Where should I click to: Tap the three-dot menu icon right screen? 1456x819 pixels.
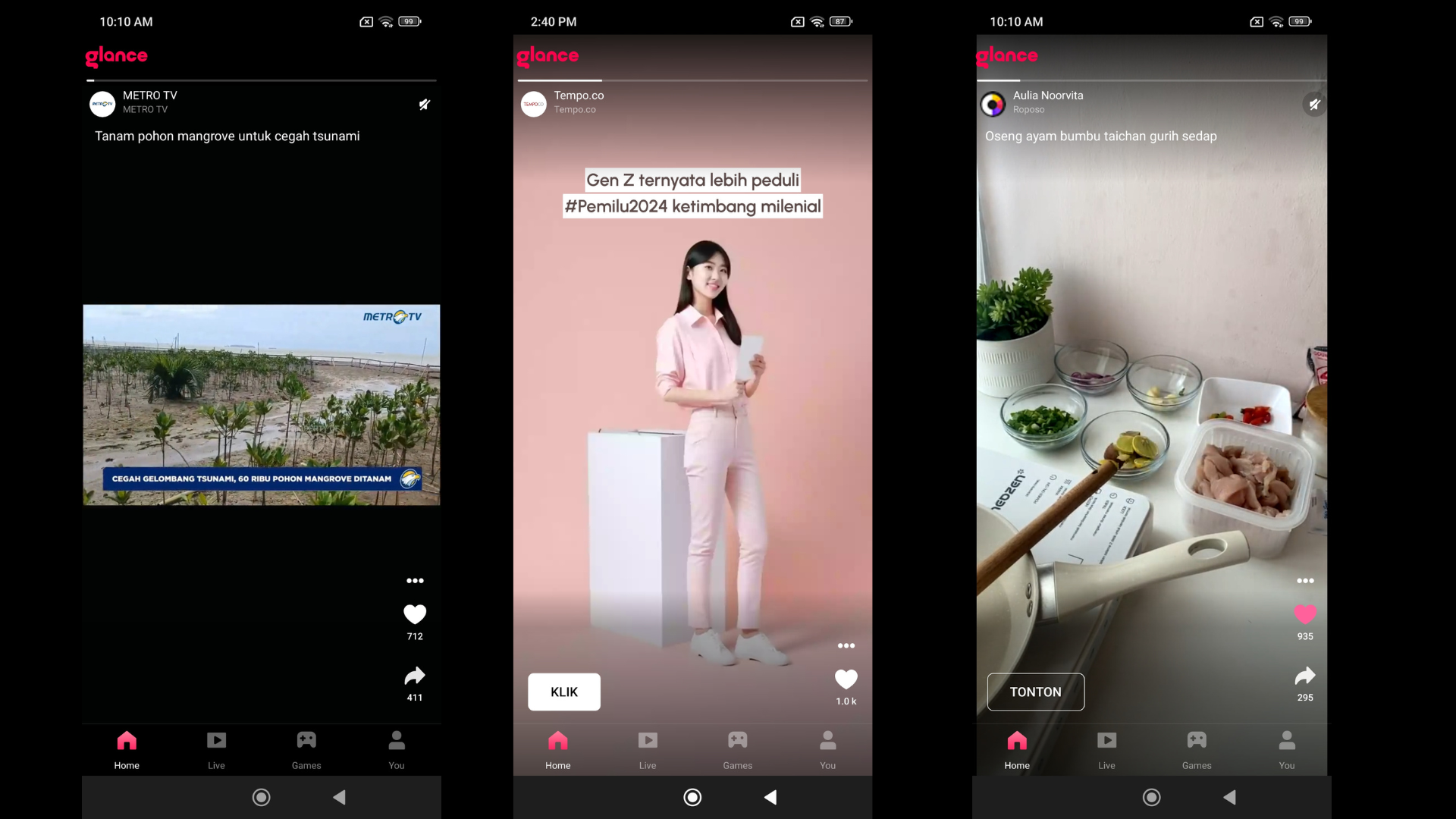click(1305, 581)
